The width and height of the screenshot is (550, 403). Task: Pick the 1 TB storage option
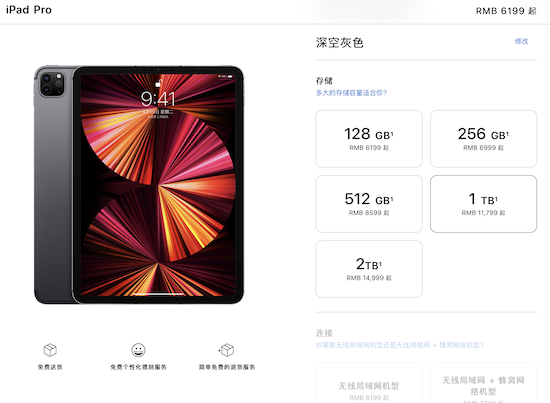coord(483,204)
